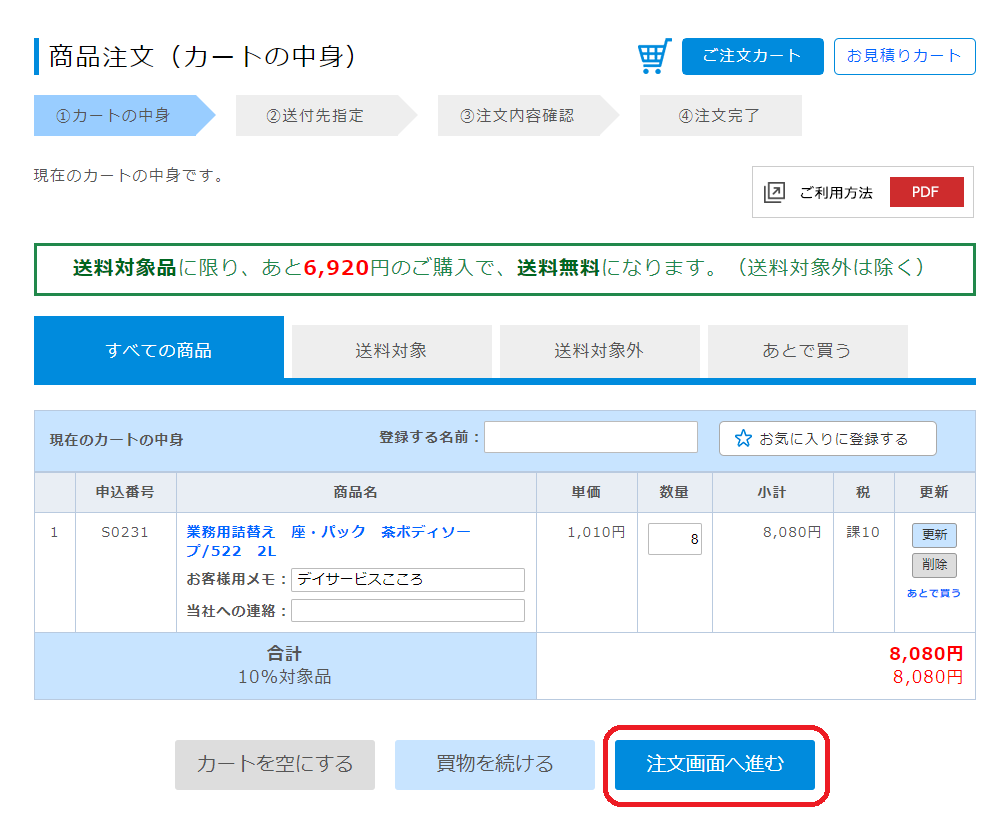The height and width of the screenshot is (815, 1003).
Task: Switch to the お見積りカート estimate cart
Action: point(904,56)
